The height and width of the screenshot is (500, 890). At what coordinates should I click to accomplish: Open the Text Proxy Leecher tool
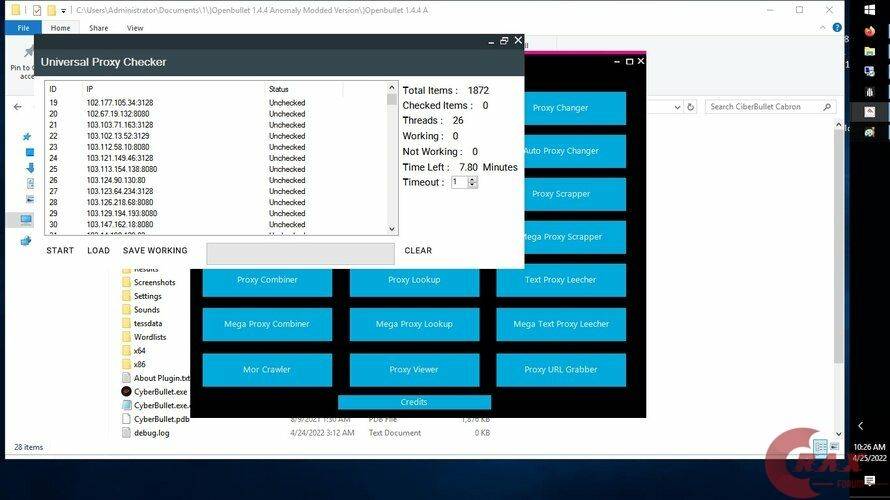pyautogui.click(x=561, y=280)
